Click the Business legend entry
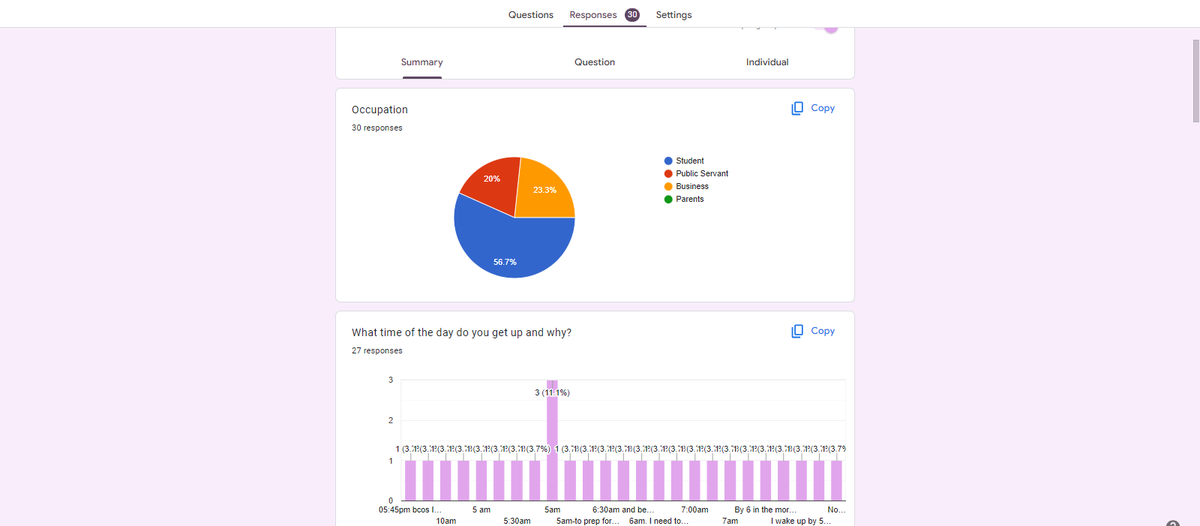The height and width of the screenshot is (526, 1200). coord(686,186)
